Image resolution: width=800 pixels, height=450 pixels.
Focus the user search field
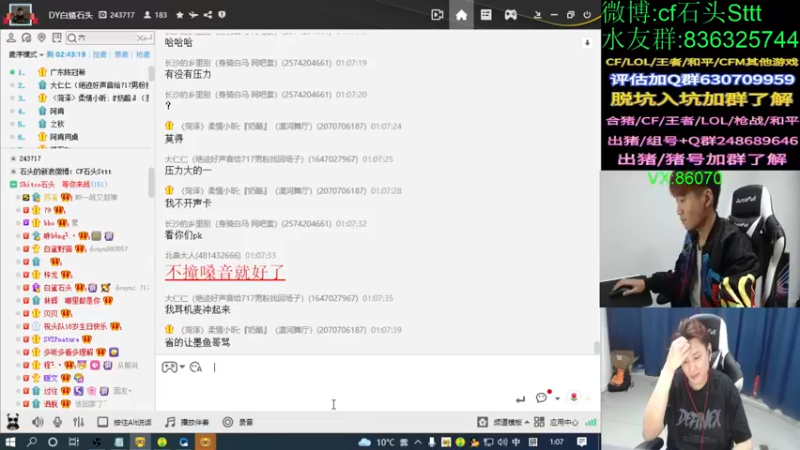(x=105, y=38)
